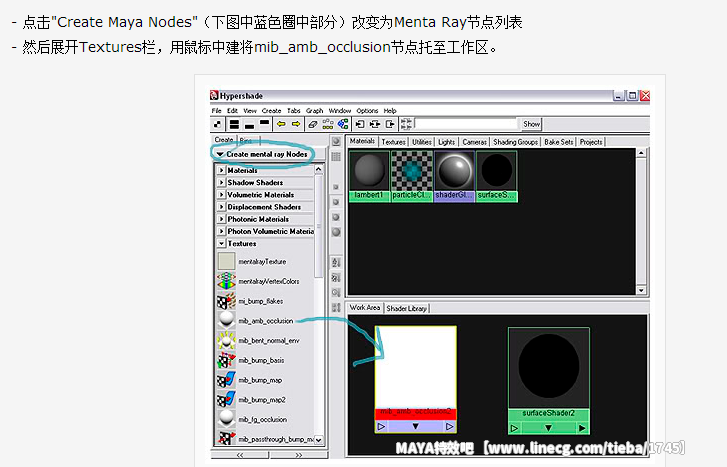
Task: Select the mib_passthrough_bump_map node icon
Action: 226,438
